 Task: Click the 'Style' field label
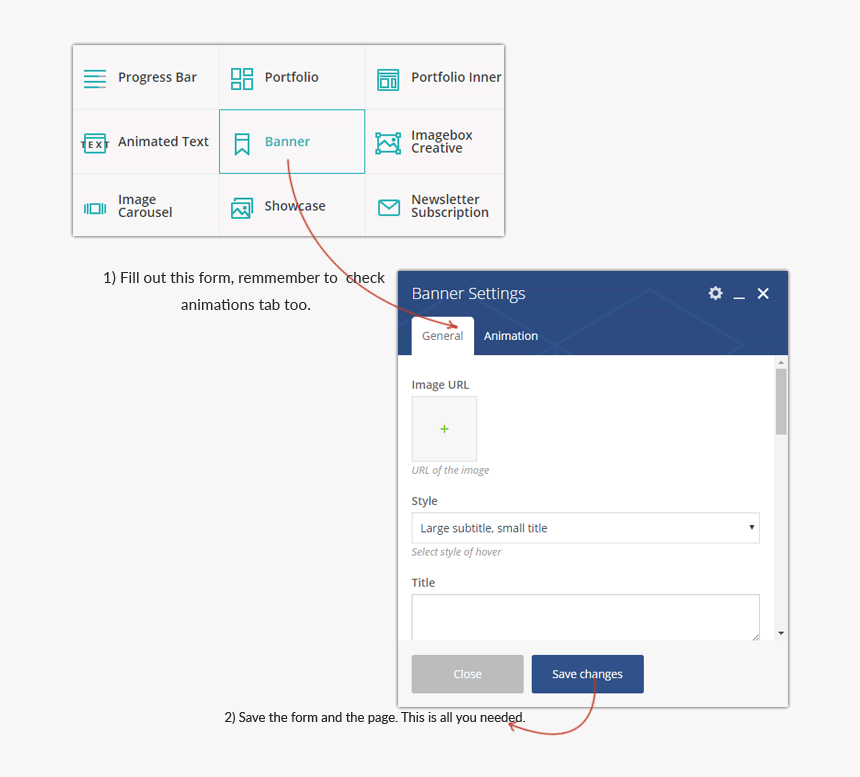click(x=425, y=501)
